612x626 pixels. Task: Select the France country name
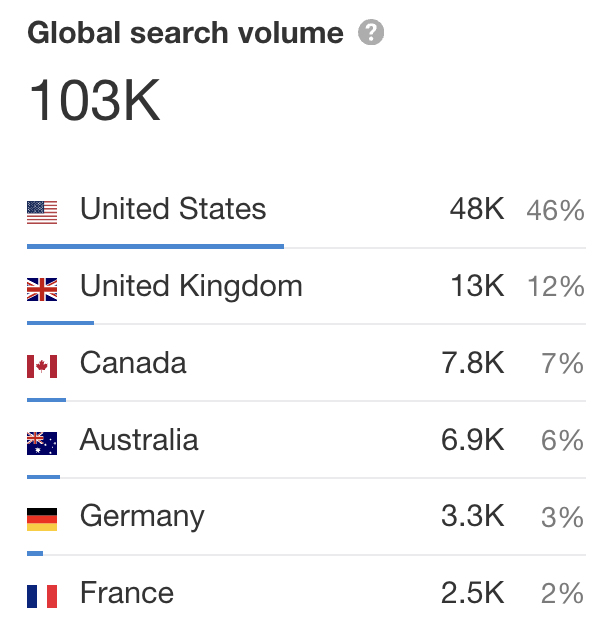(x=127, y=592)
